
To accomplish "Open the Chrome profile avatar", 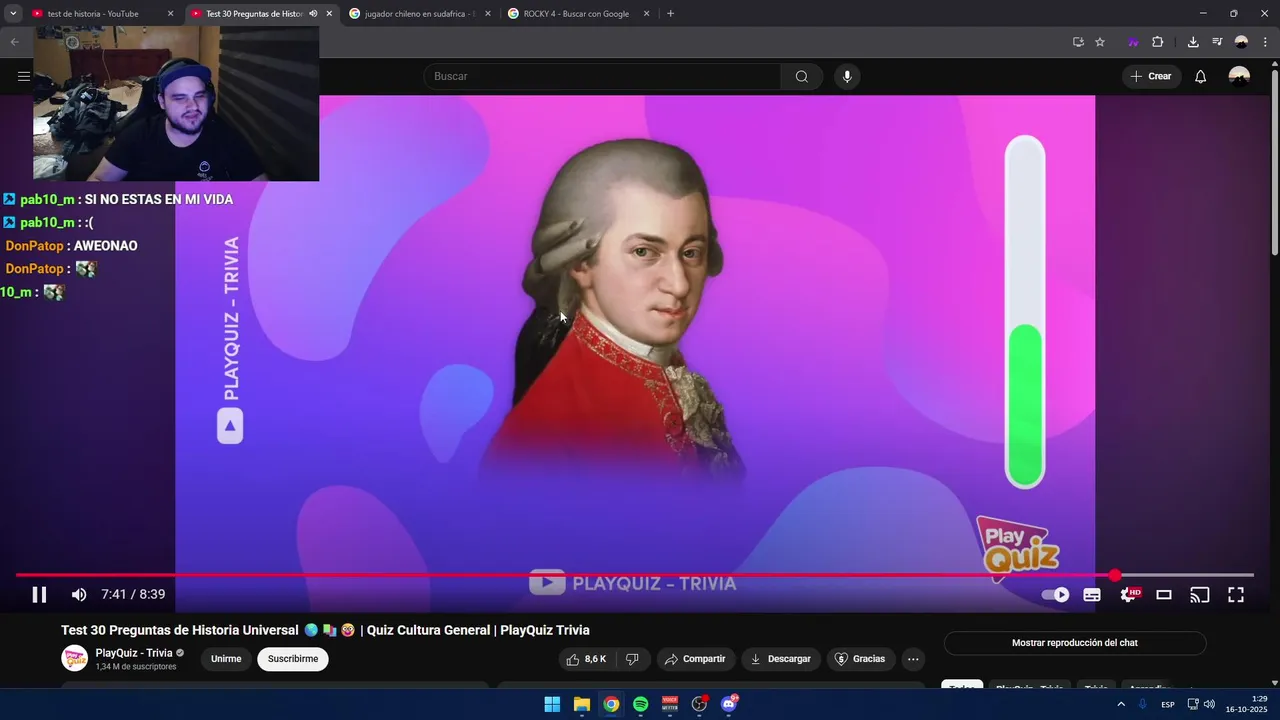I will [x=1241, y=42].
